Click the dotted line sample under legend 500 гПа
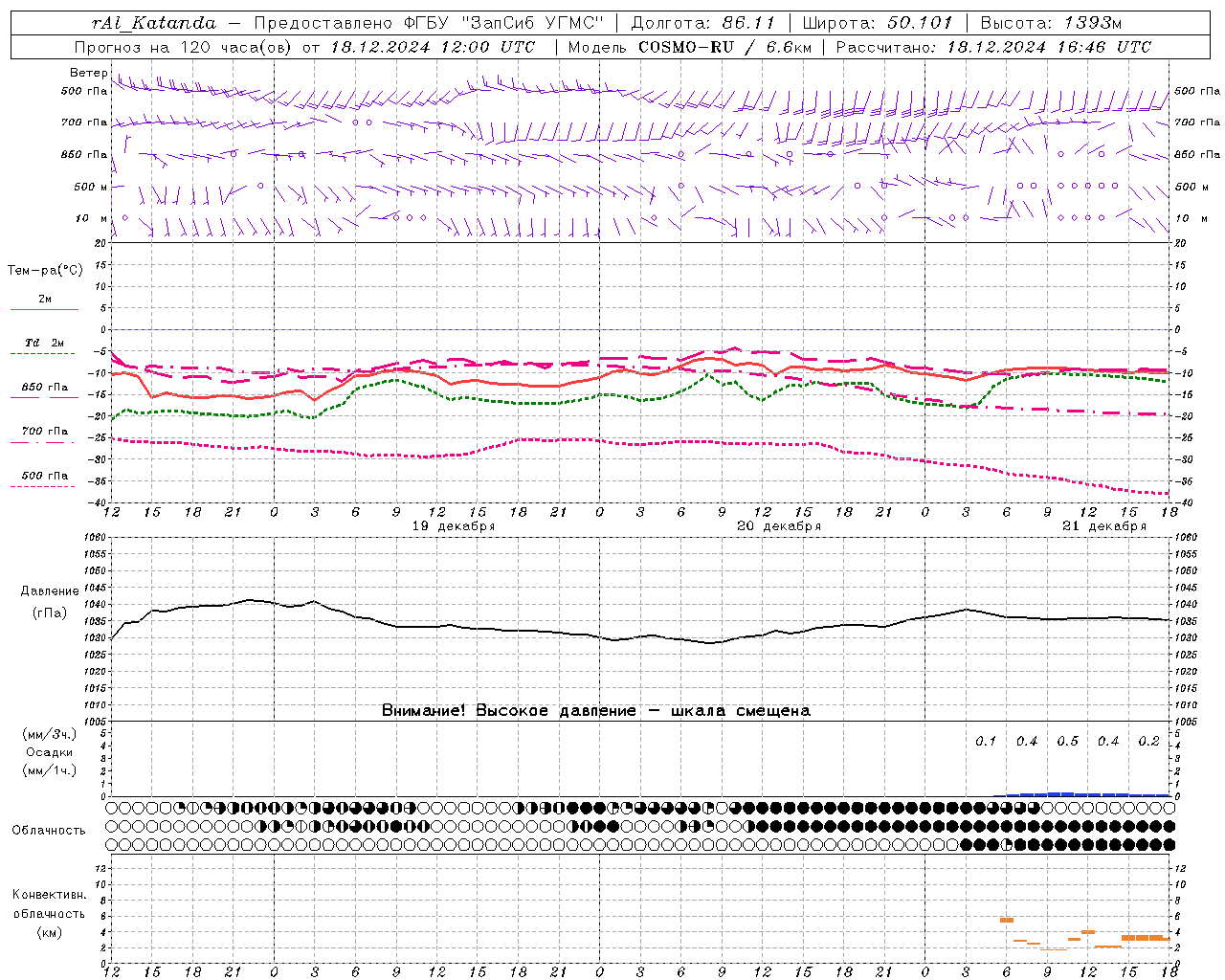The width and height of the screenshot is (1225, 980). [43, 486]
